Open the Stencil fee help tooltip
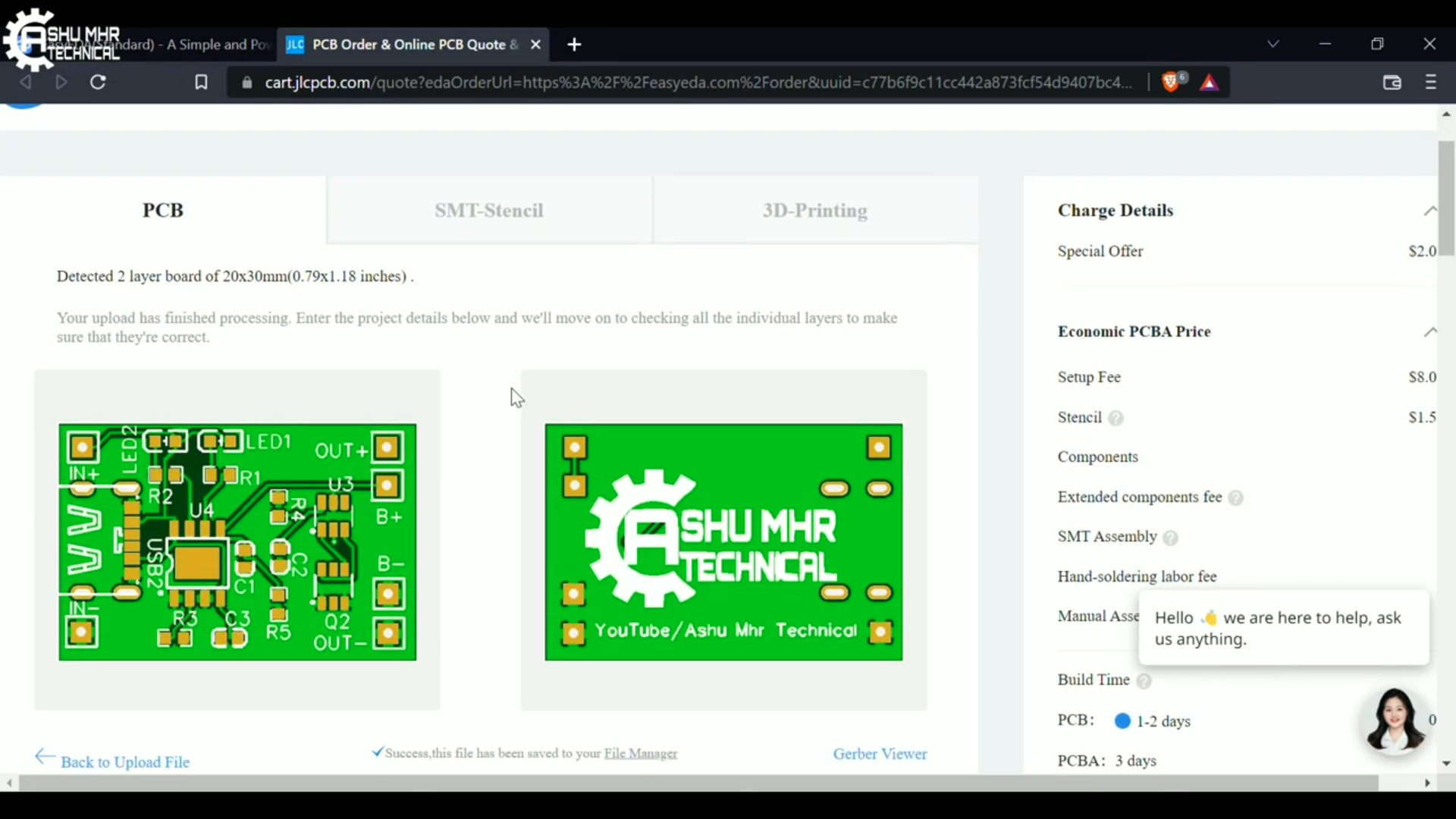The width and height of the screenshot is (1456, 819). 1115,418
